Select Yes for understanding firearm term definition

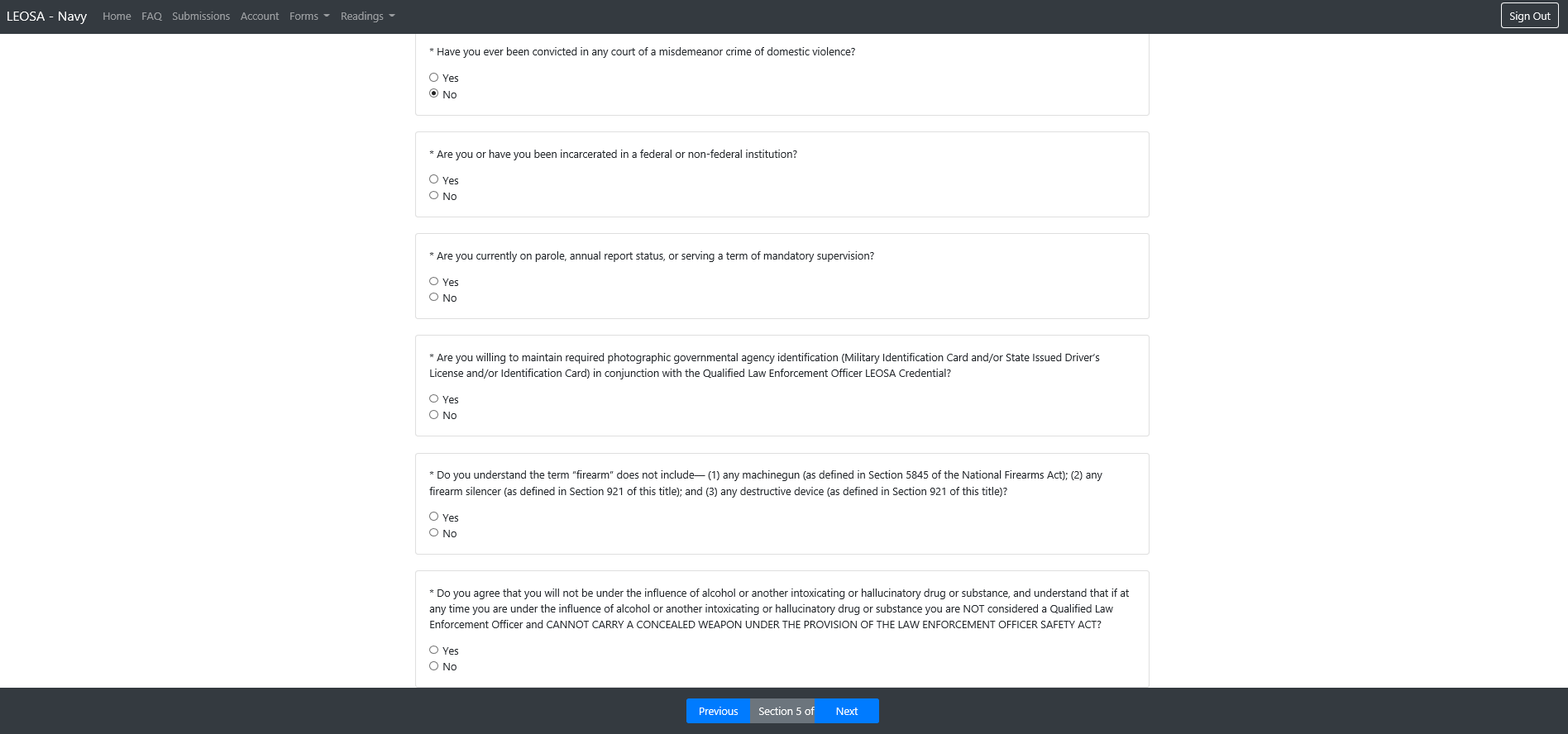433,517
